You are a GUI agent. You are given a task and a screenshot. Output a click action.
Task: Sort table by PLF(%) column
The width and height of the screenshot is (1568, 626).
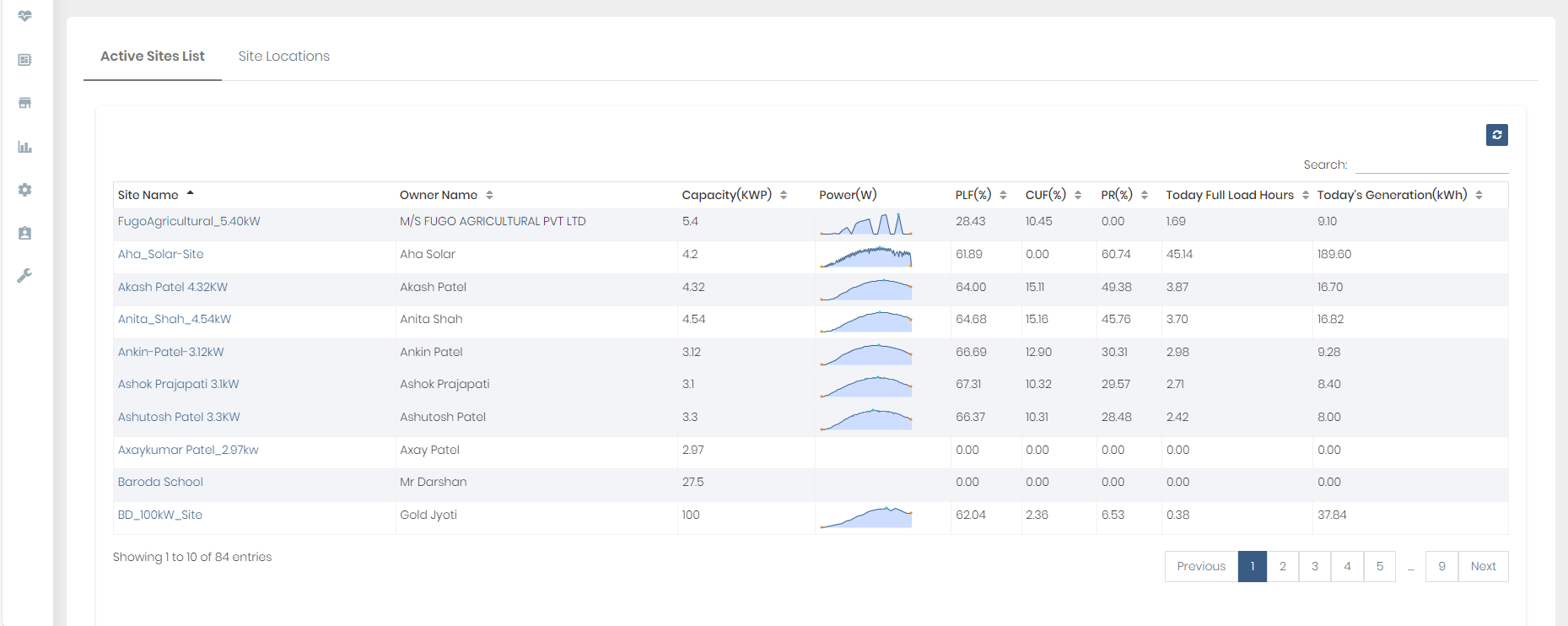click(x=973, y=195)
